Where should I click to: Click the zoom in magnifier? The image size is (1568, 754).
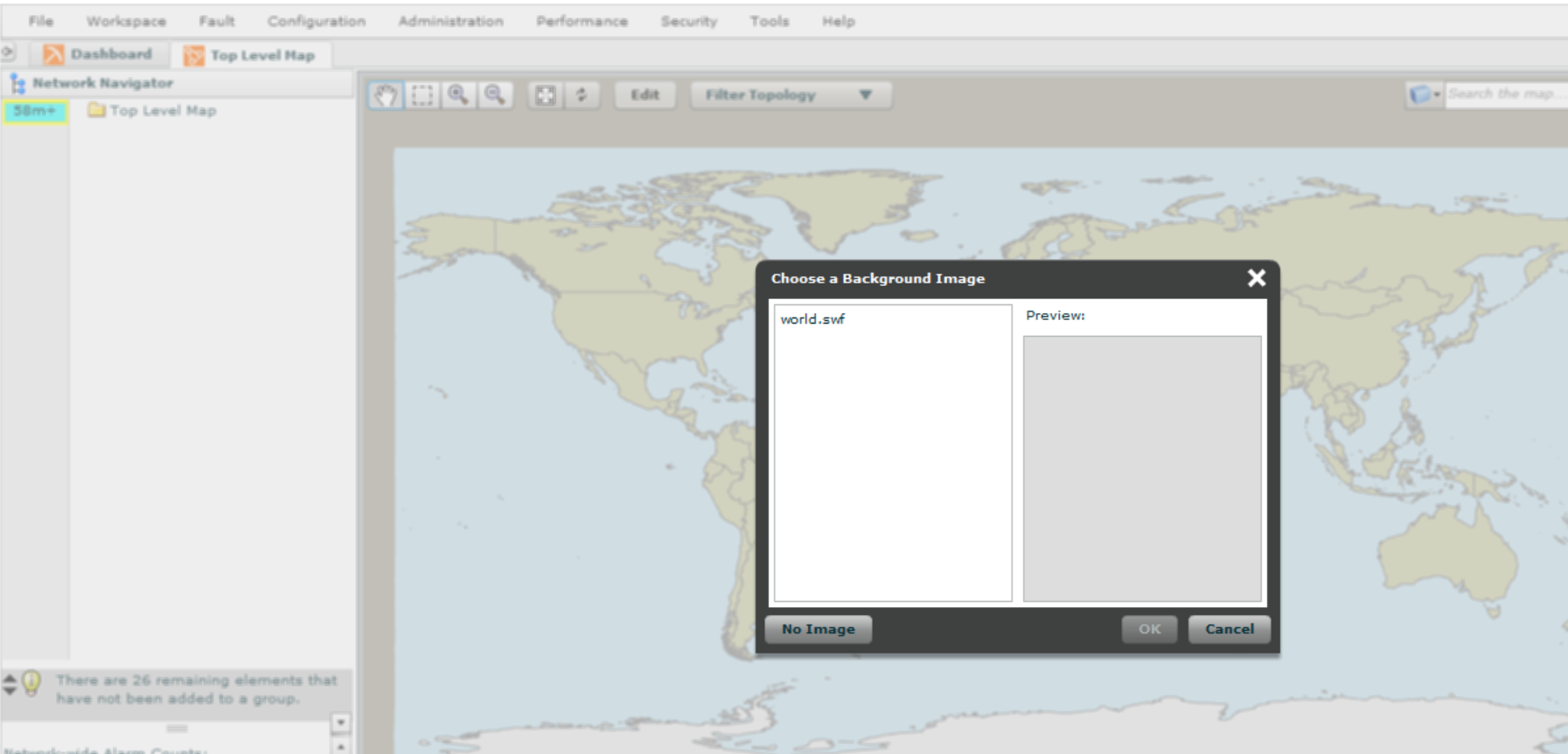(x=457, y=94)
